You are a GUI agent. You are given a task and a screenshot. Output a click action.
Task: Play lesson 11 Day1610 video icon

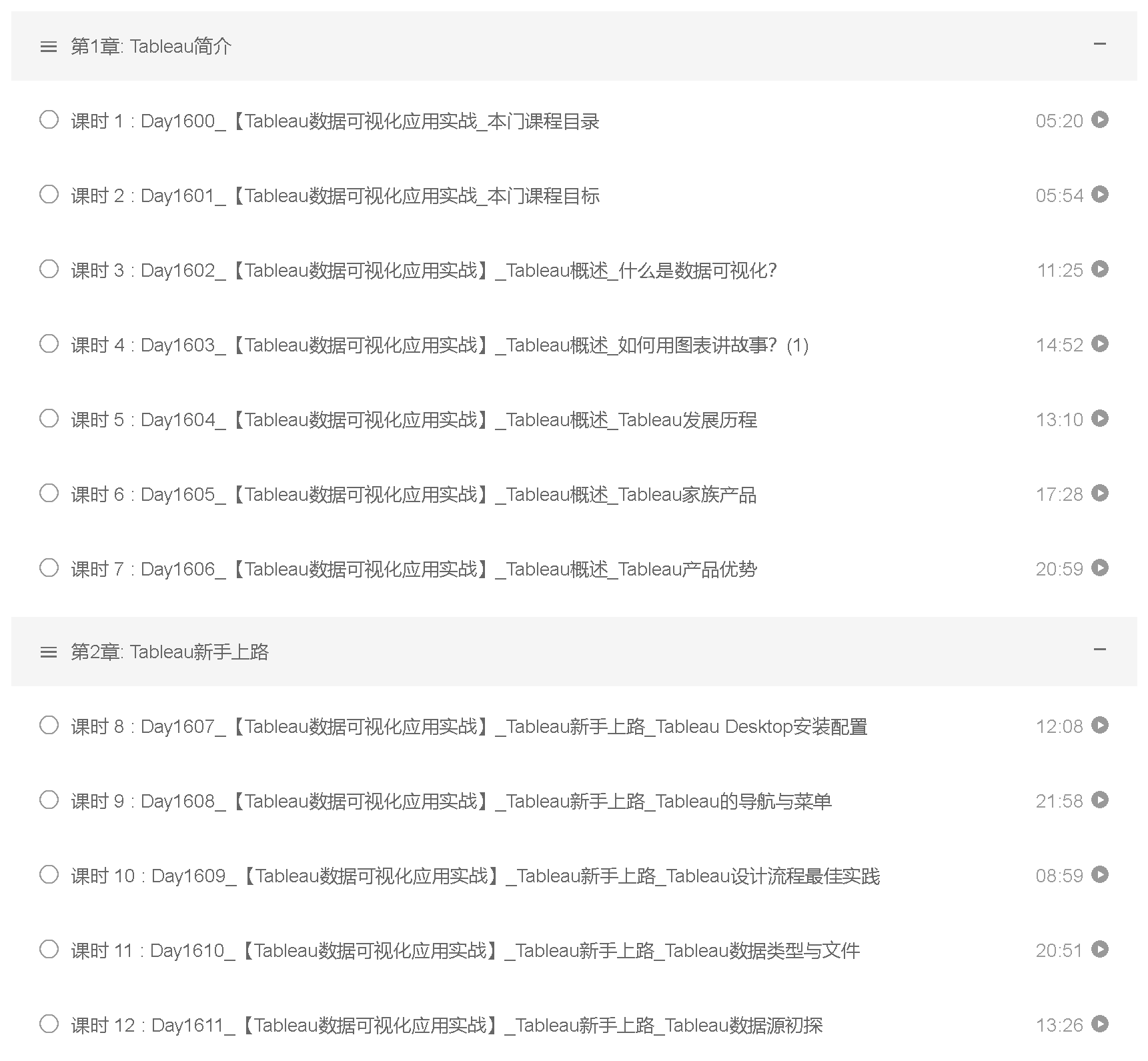[1100, 949]
